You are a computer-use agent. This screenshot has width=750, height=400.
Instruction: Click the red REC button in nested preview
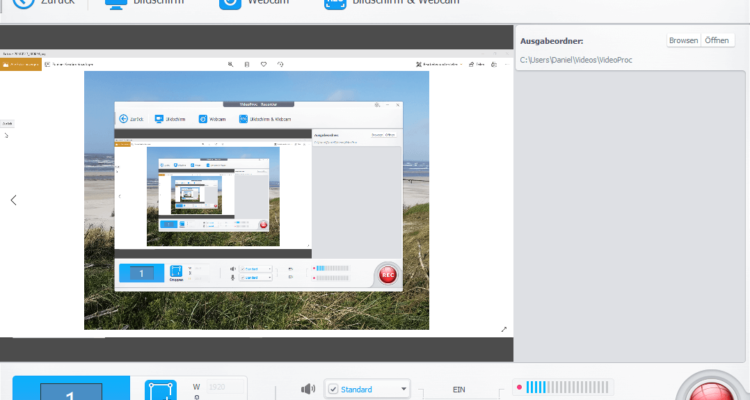click(x=387, y=275)
